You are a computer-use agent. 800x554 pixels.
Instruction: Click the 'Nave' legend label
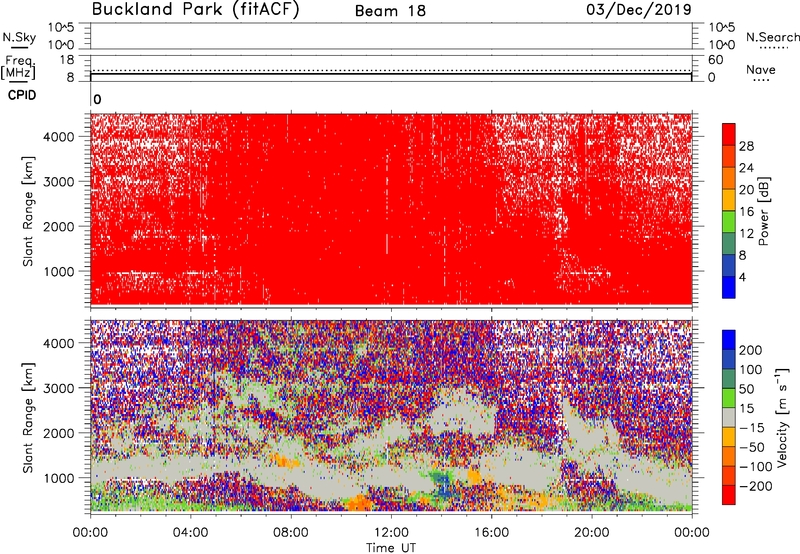pyautogui.click(x=761, y=69)
